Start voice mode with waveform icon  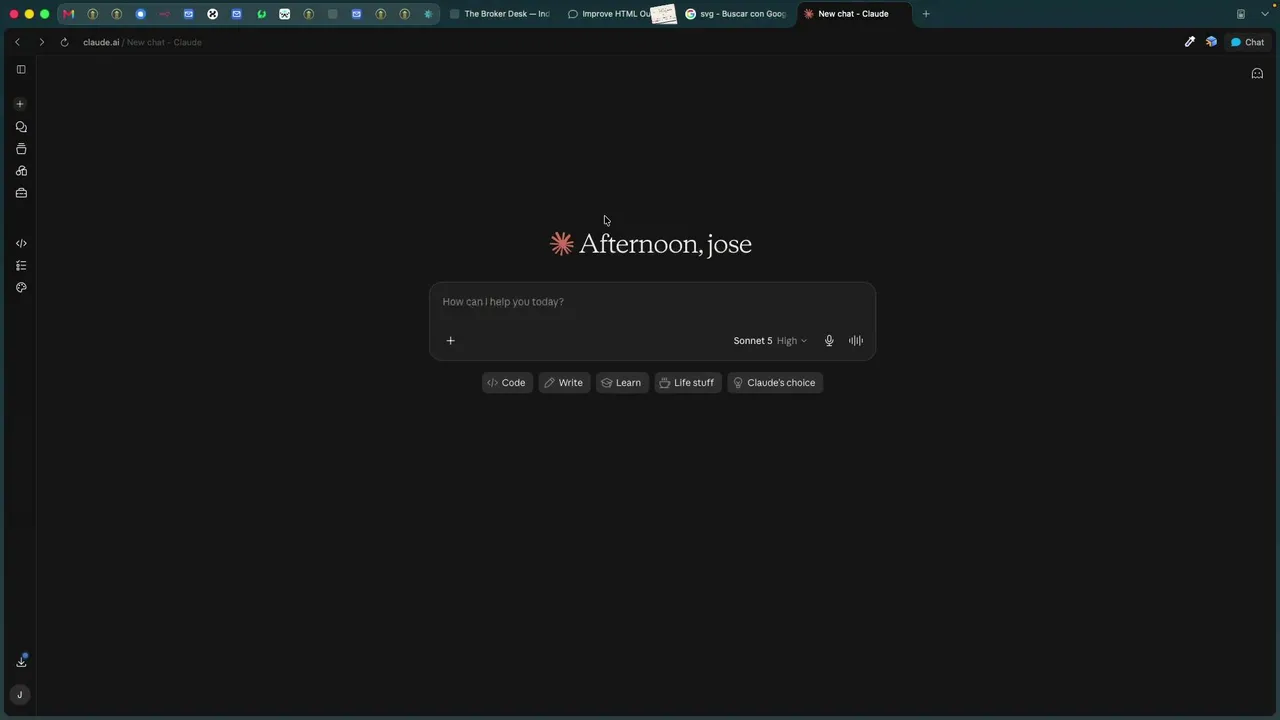tap(856, 341)
